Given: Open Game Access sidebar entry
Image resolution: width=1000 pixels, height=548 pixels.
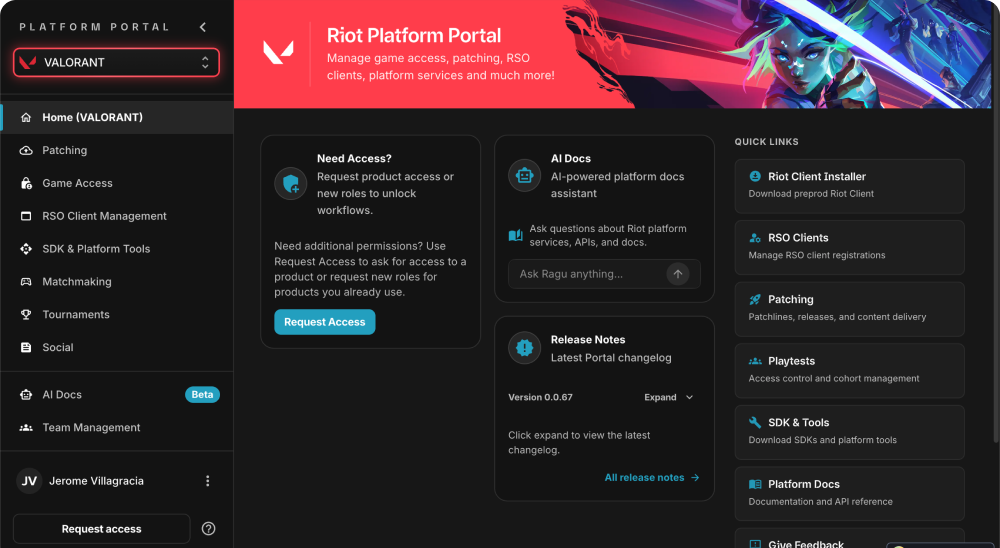Looking at the screenshot, I should tap(117, 183).
